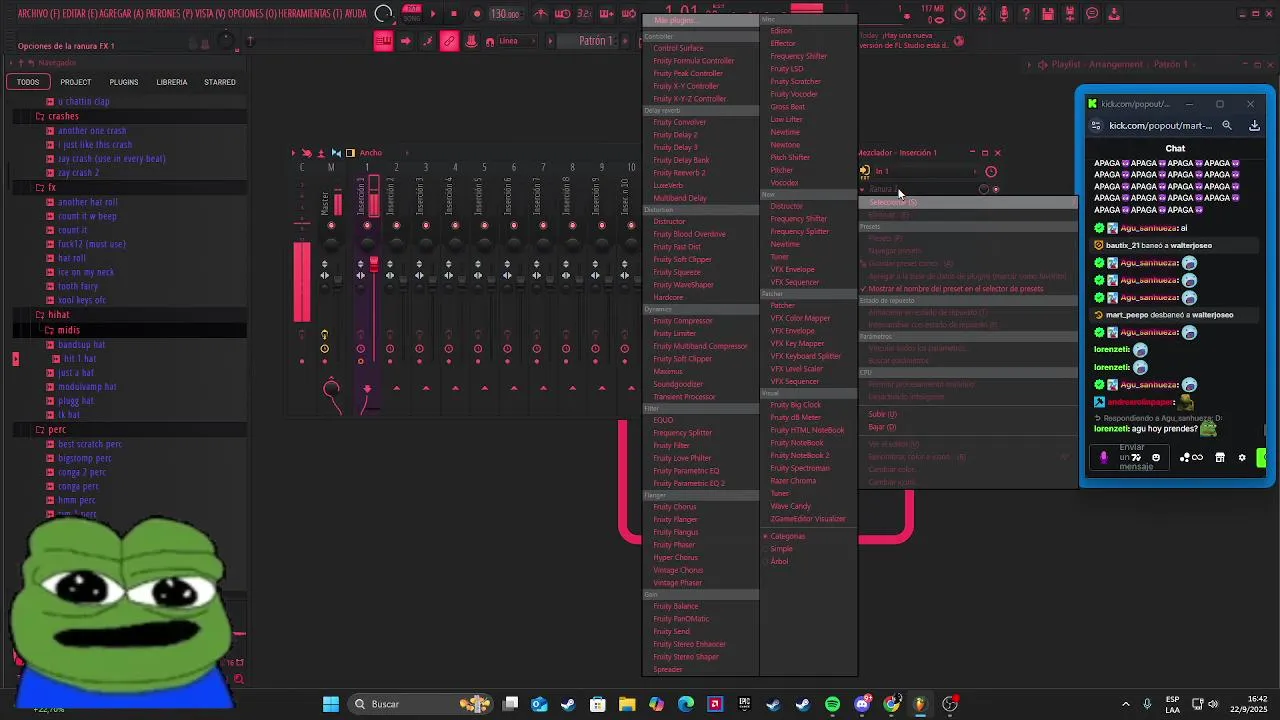Open the Windows Start menu
The width and height of the screenshot is (1280, 720).
pyautogui.click(x=331, y=704)
